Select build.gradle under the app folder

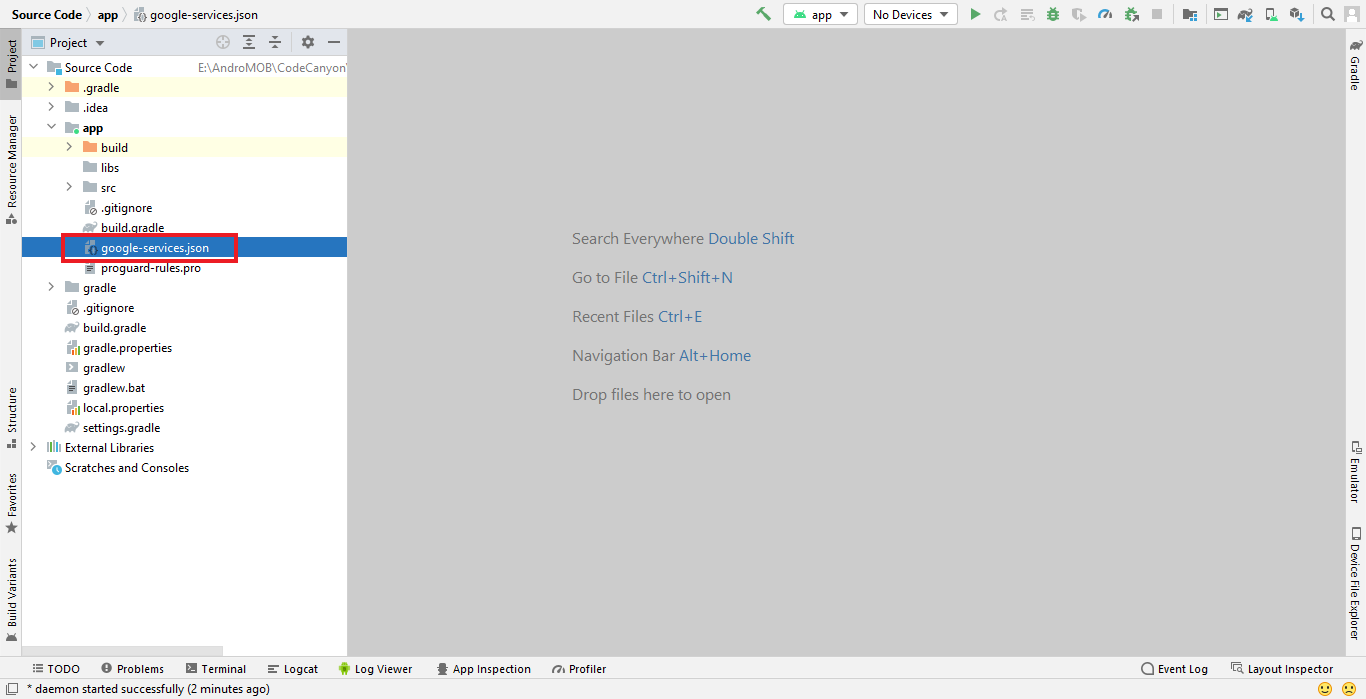tap(132, 228)
